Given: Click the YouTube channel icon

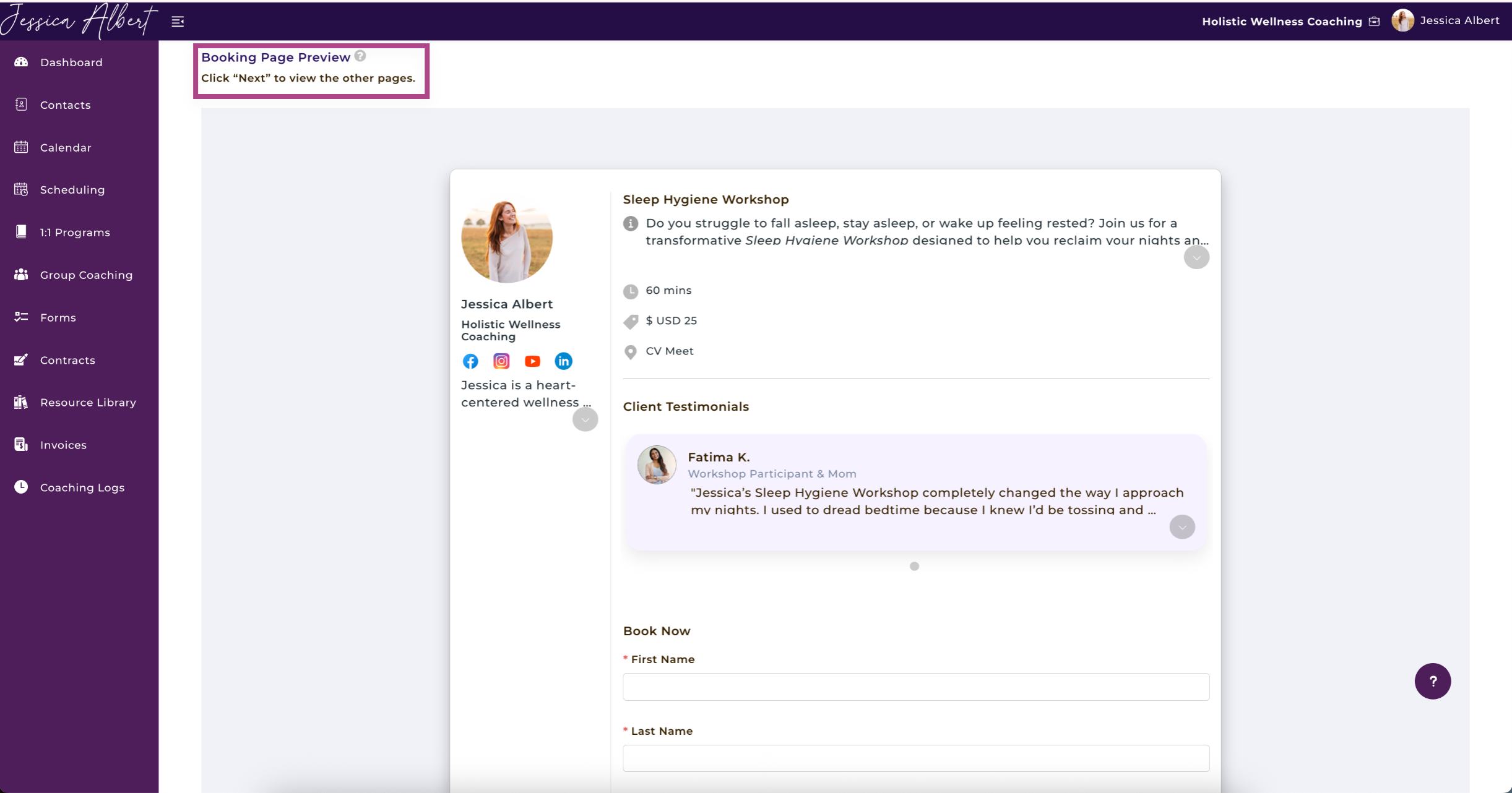Looking at the screenshot, I should [532, 361].
